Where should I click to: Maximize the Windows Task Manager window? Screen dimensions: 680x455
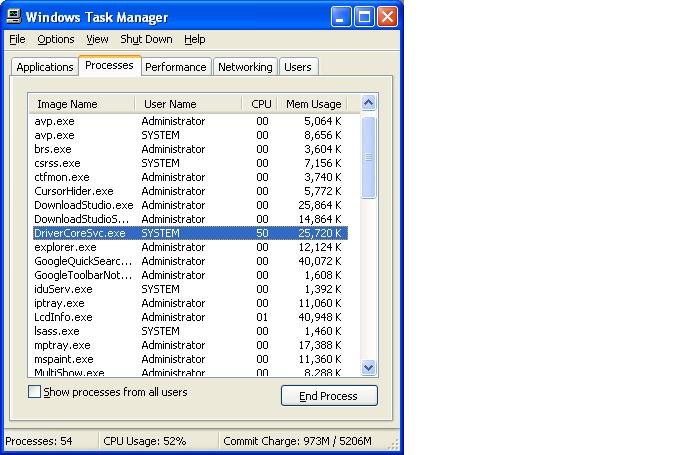[x=364, y=17]
